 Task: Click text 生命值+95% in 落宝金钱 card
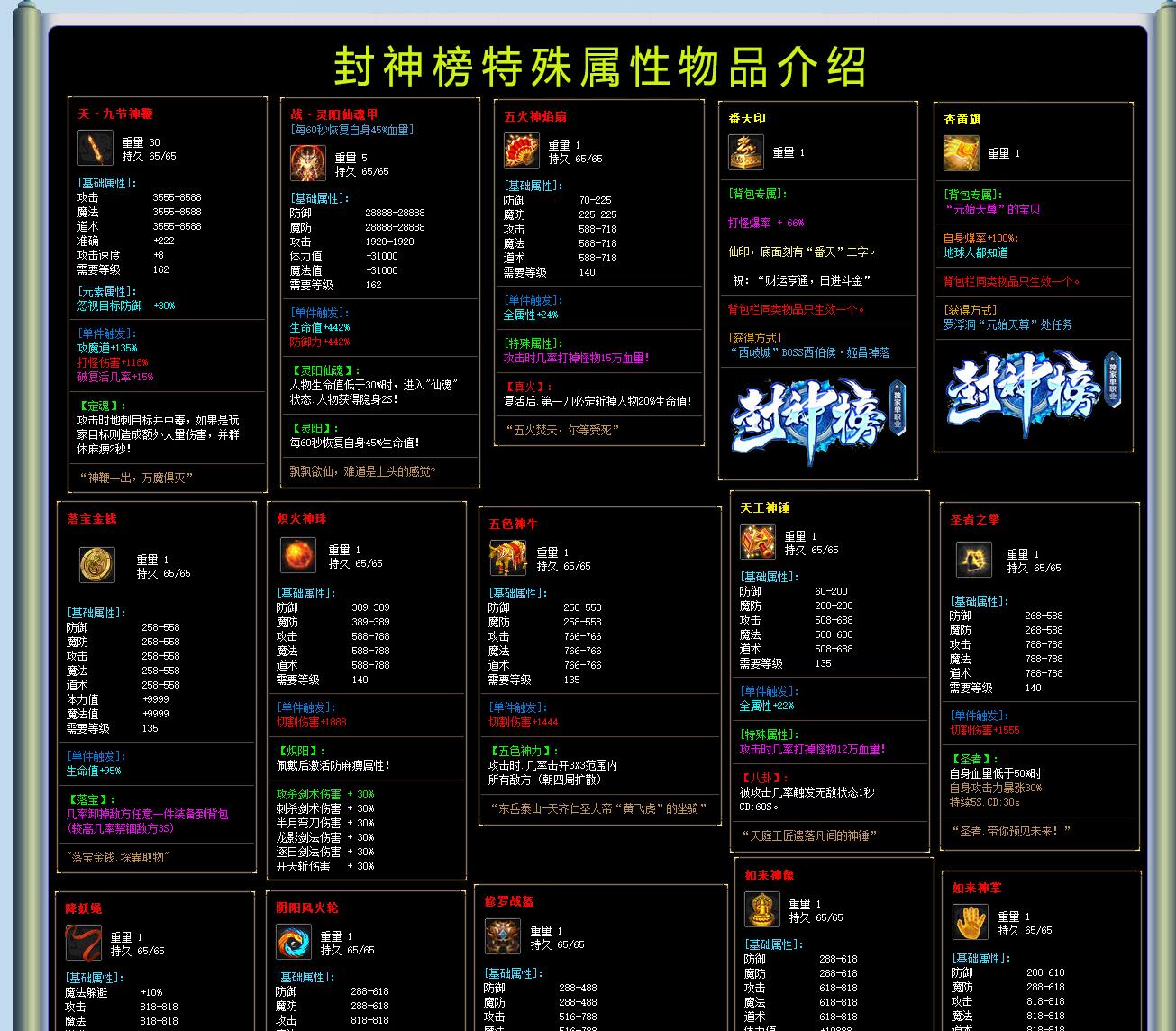94,771
